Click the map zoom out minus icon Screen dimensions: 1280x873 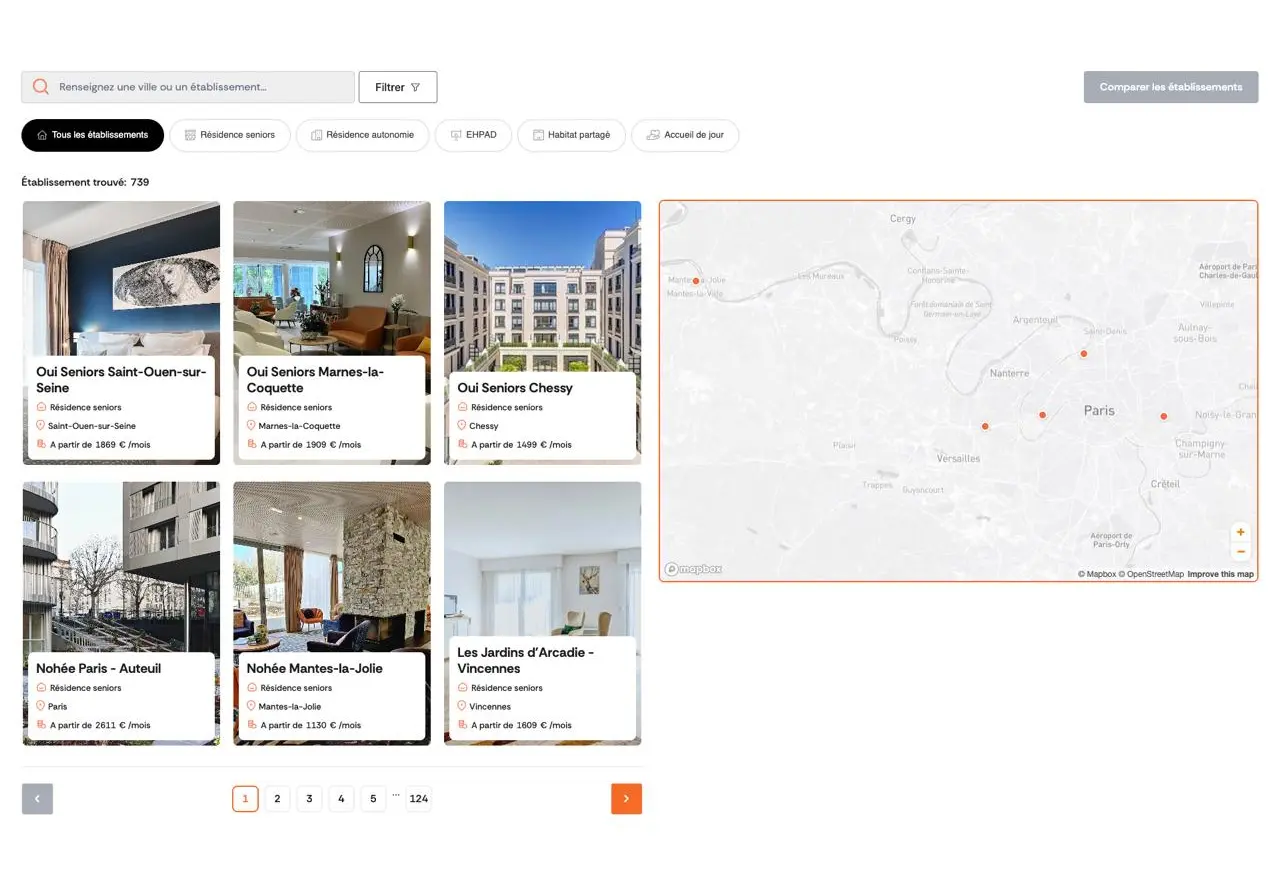click(1241, 551)
